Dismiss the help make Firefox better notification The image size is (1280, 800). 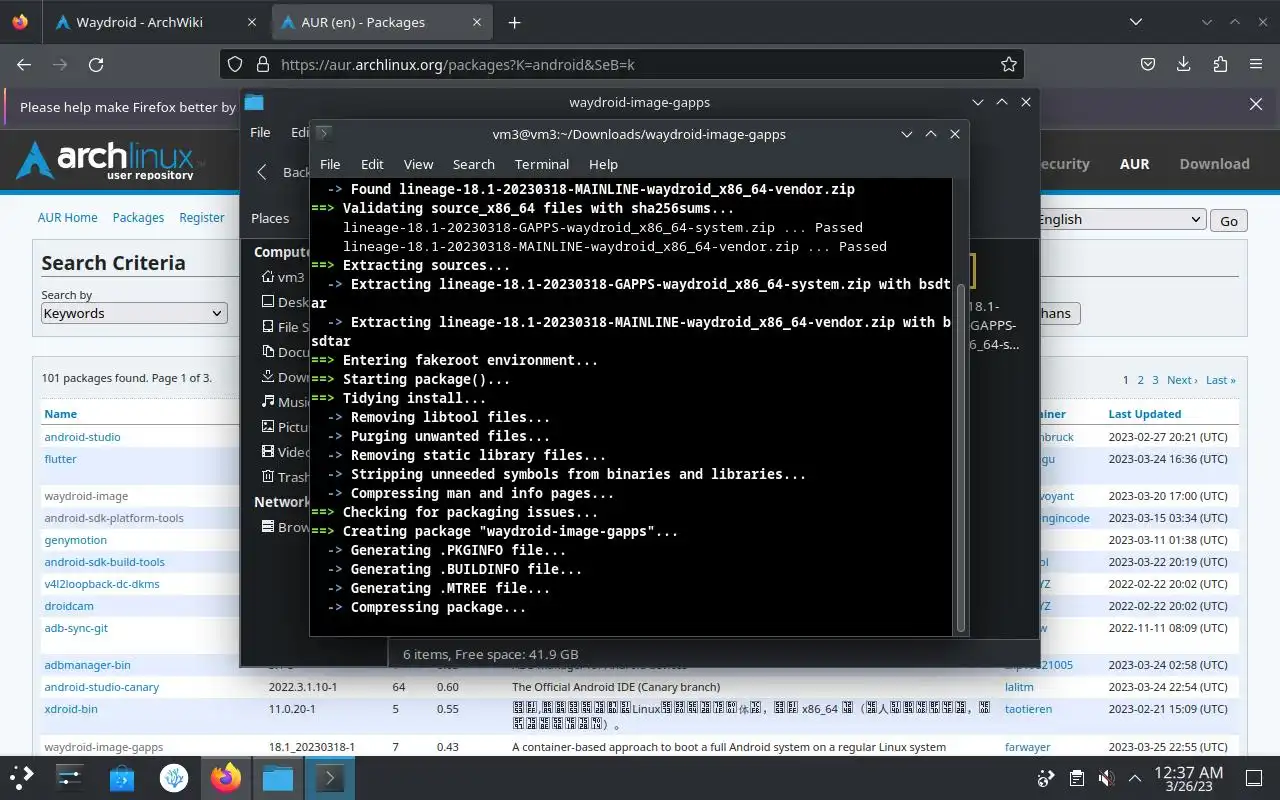click(1256, 104)
